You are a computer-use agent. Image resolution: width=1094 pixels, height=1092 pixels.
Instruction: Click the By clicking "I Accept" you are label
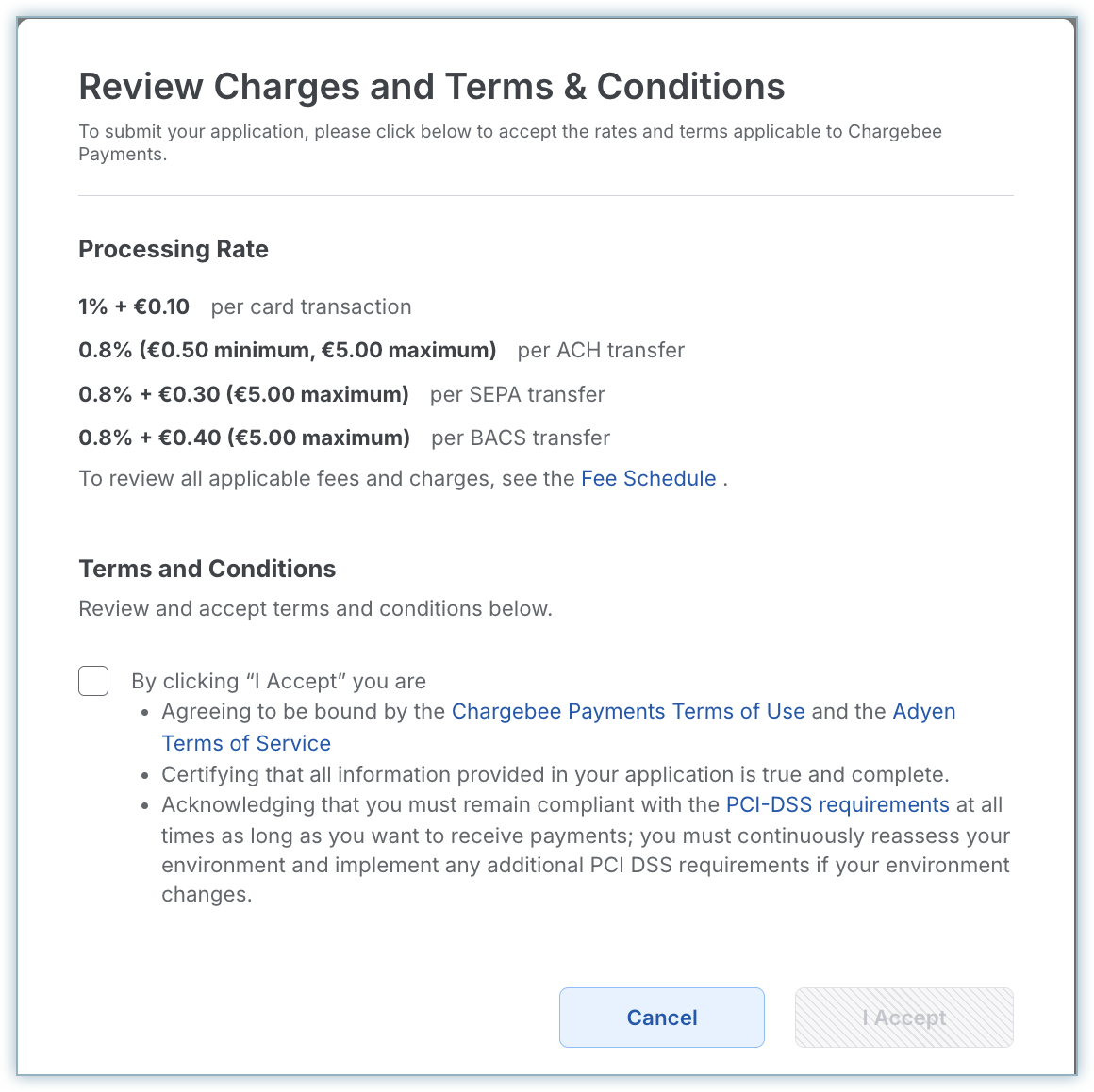pyautogui.click(x=278, y=681)
